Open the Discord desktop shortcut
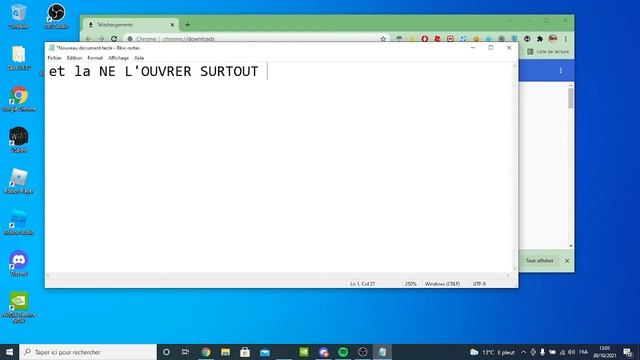The image size is (640, 360). tap(19, 264)
